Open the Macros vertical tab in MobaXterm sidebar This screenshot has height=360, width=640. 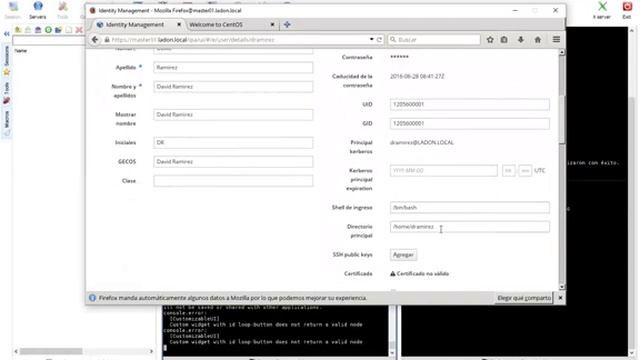7,119
